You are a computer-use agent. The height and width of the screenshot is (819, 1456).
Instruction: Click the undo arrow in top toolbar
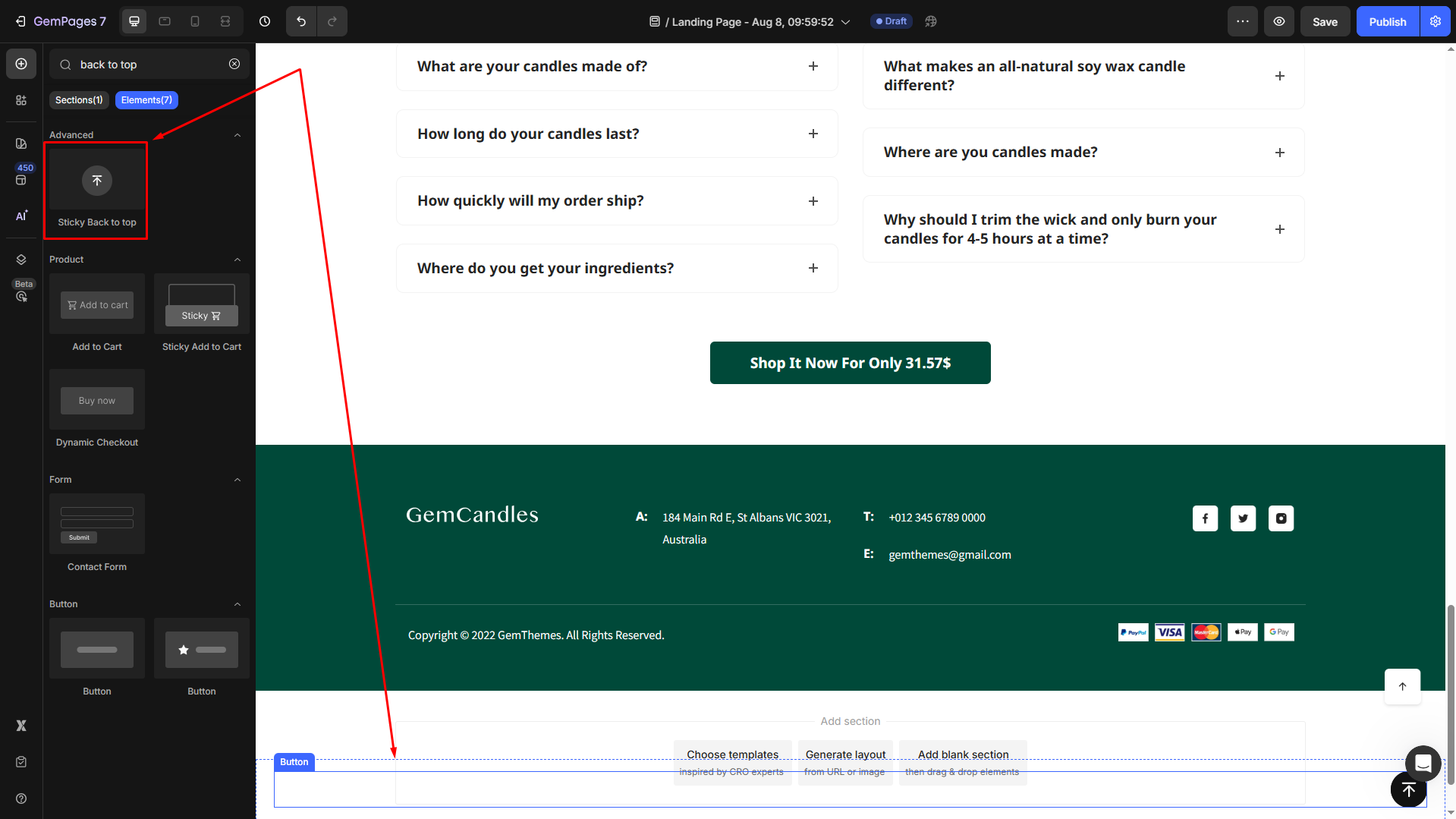pos(301,21)
